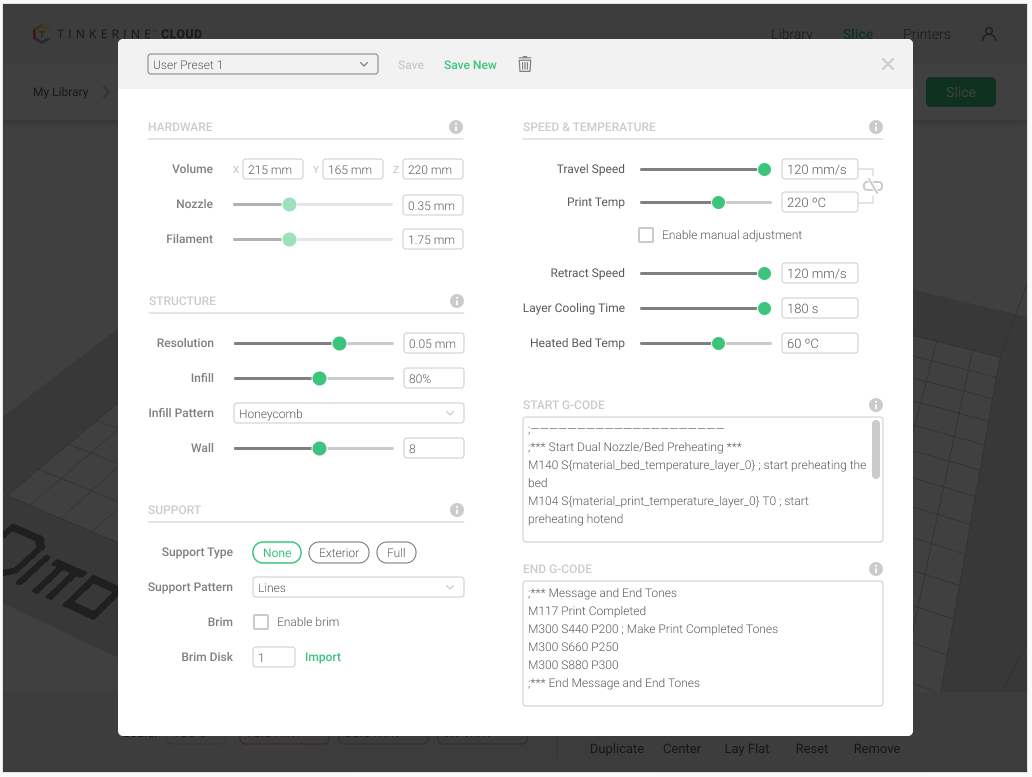Click the Nozzle slider handle

pyautogui.click(x=289, y=205)
